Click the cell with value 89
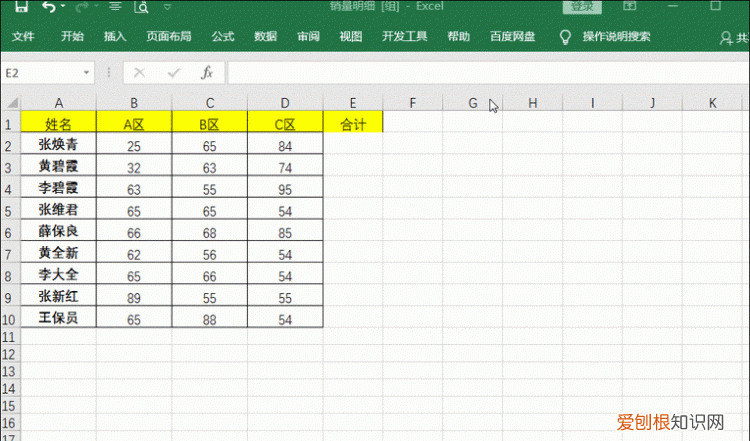The width and height of the screenshot is (750, 441). pyautogui.click(x=134, y=296)
